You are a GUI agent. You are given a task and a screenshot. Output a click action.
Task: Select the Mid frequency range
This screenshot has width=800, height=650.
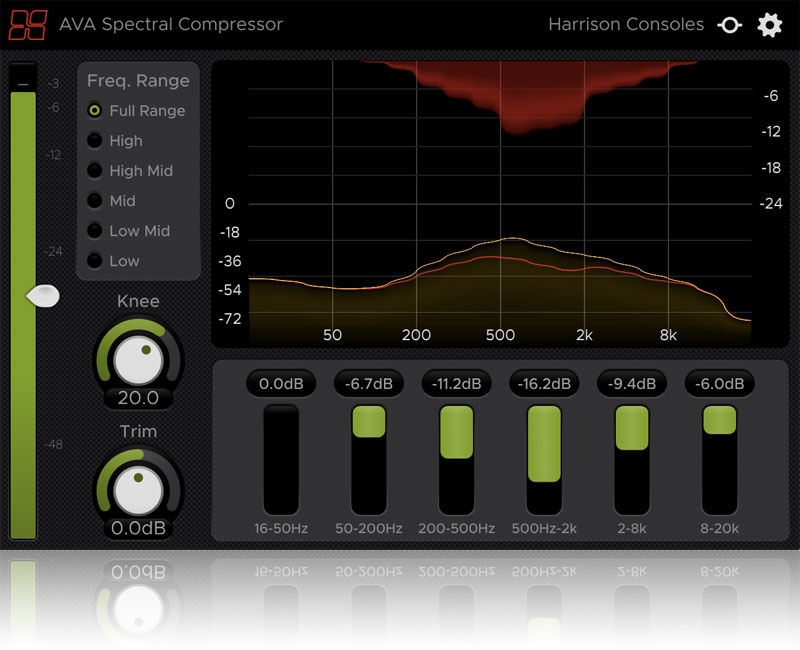pos(95,201)
